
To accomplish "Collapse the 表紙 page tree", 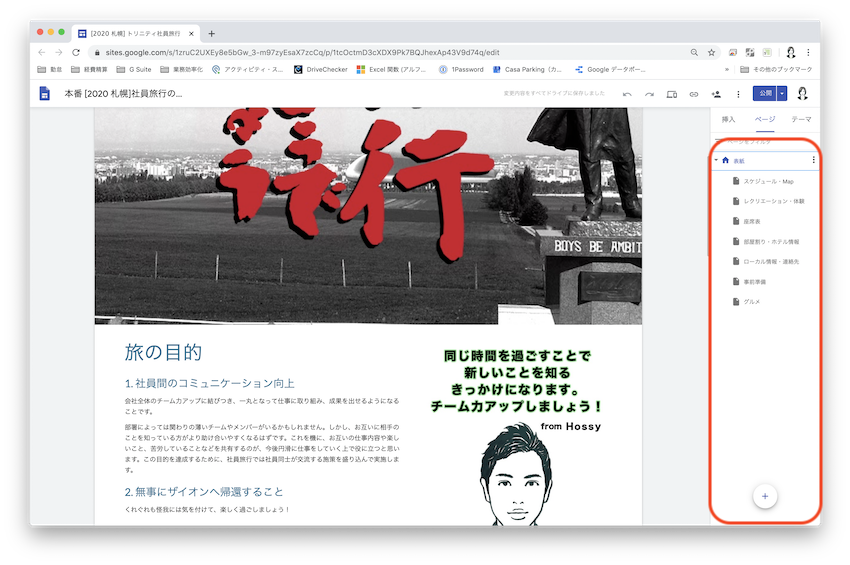I will [x=716, y=160].
